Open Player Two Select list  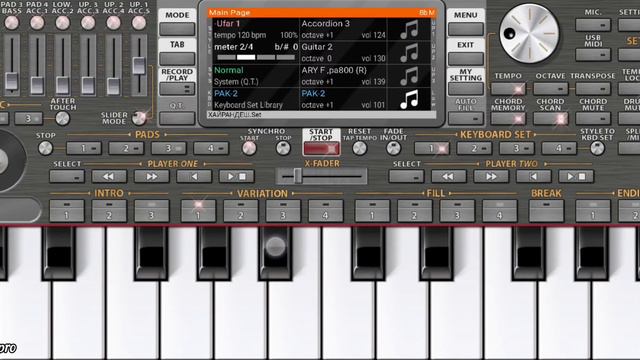point(407,176)
